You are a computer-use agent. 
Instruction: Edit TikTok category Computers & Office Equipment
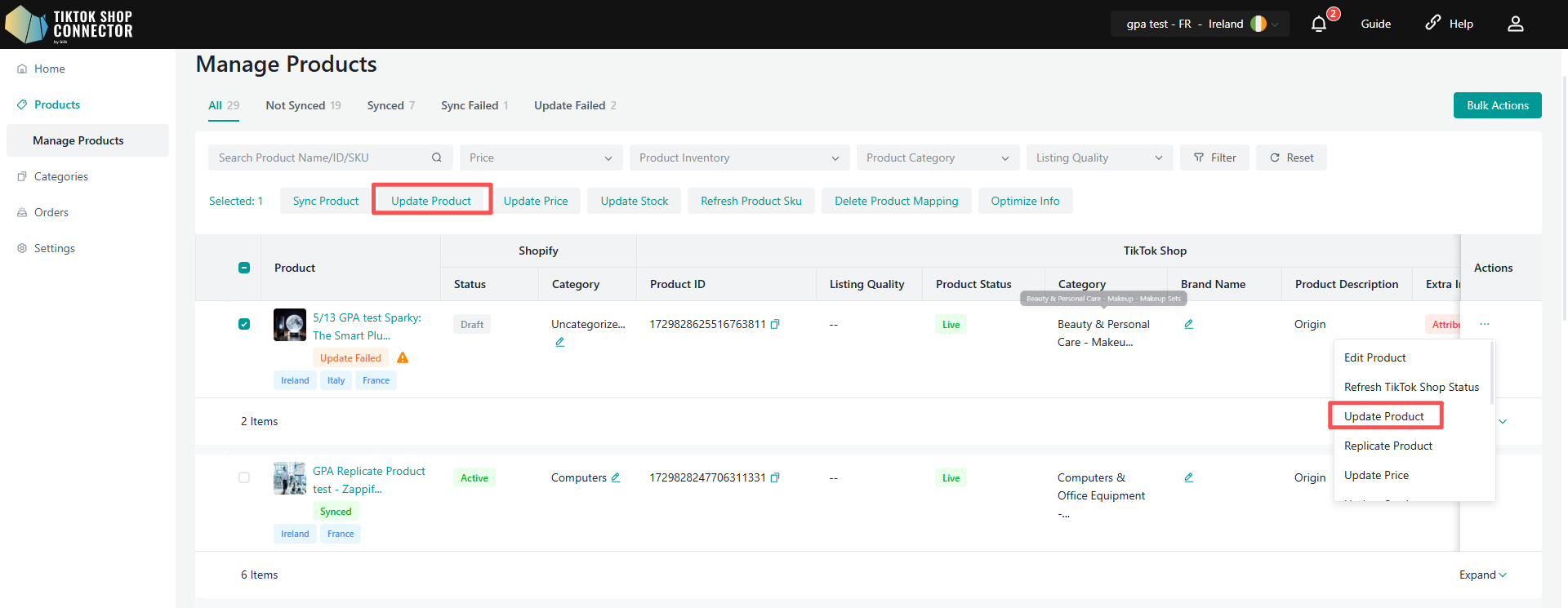[1189, 477]
